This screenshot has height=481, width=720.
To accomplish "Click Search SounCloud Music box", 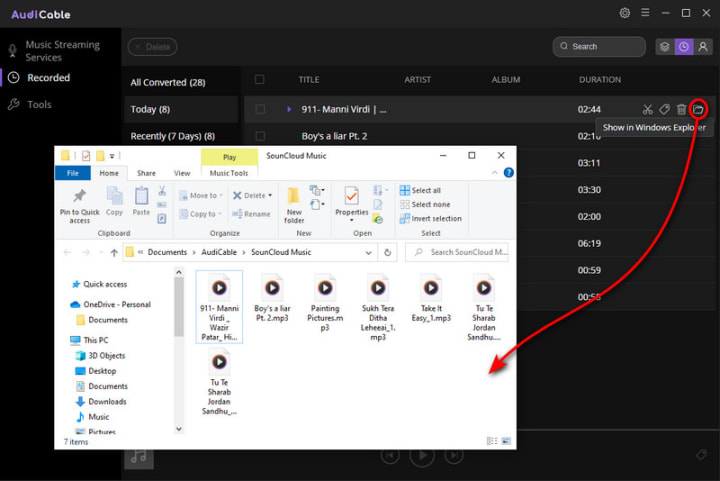I will coord(457,252).
